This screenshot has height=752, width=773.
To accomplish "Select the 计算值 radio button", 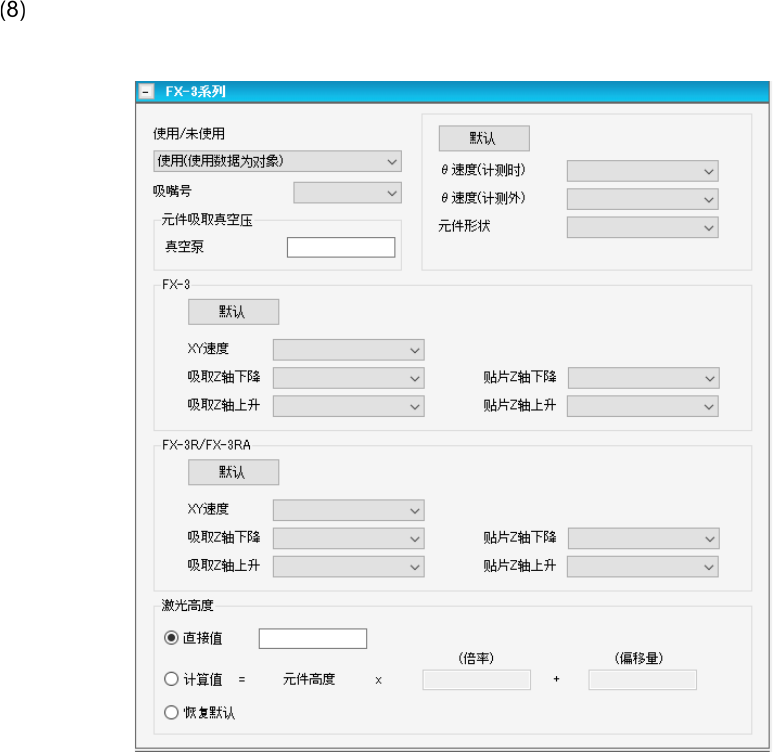I will (x=171, y=679).
